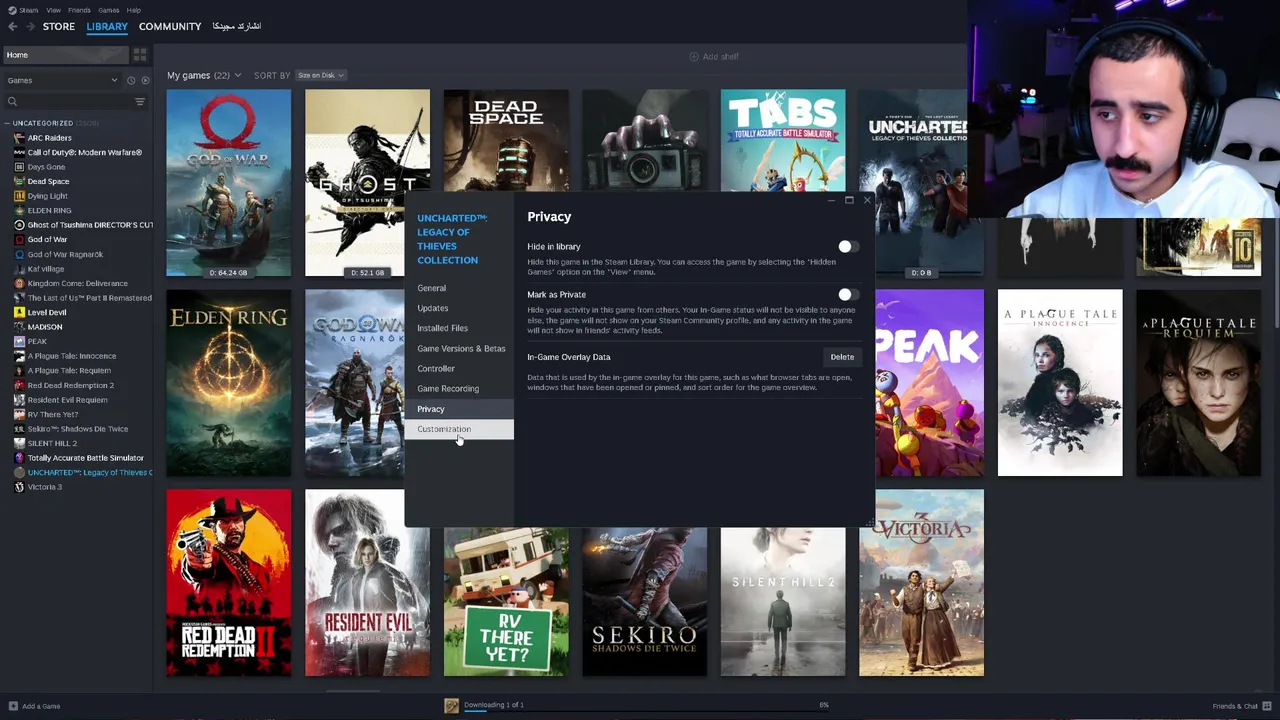1280x720 pixels.
Task: Open the Silent Hill 2 cover thumbnail
Action: tap(783, 601)
